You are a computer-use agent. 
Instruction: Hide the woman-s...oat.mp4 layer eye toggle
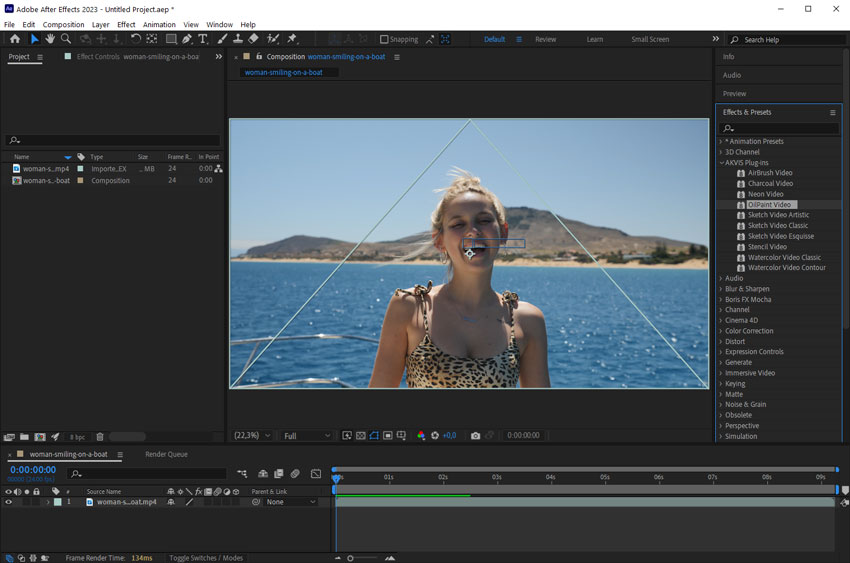(8, 502)
